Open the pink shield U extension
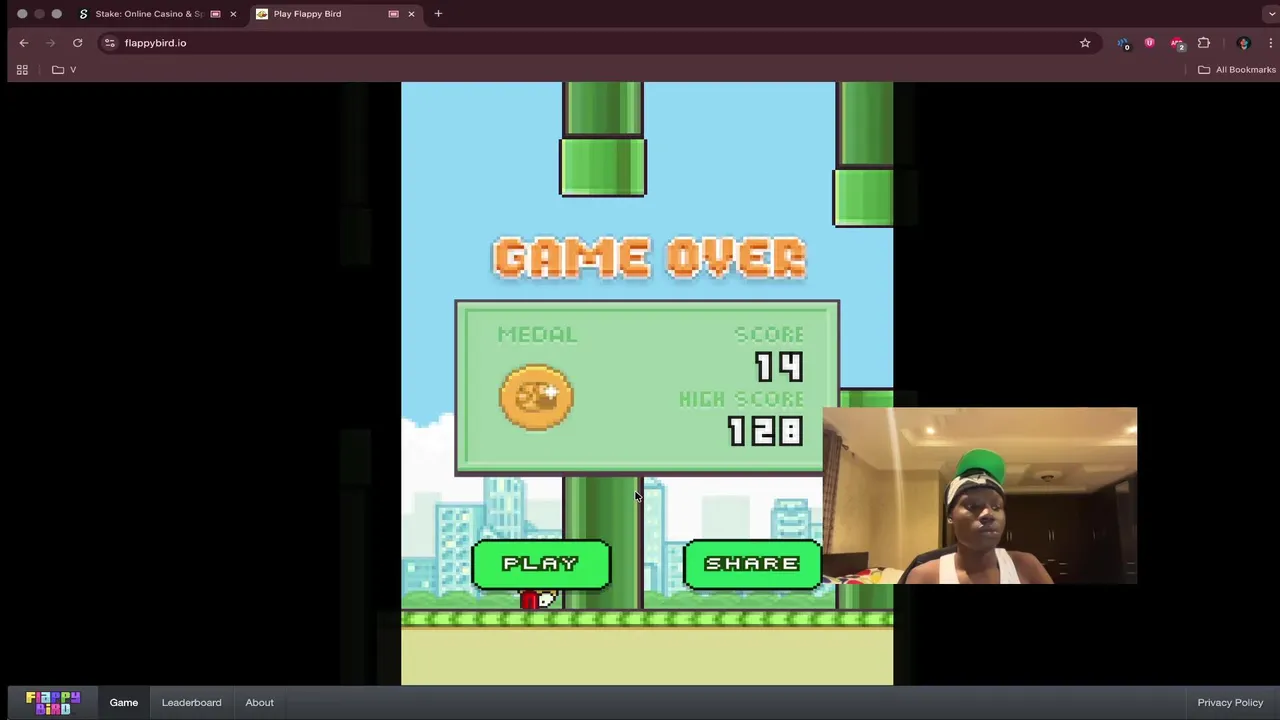 [1149, 43]
